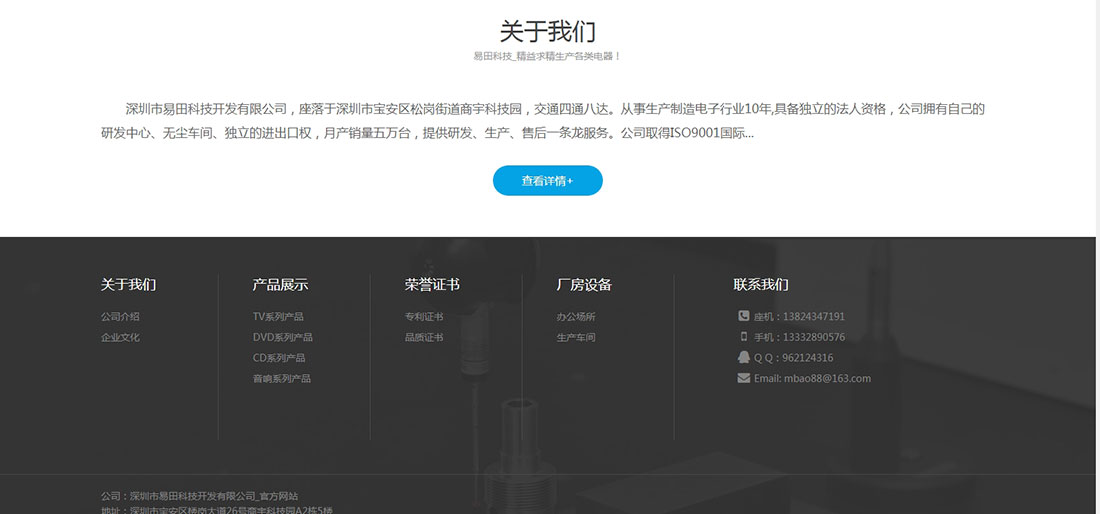Open the 企业文化 footer link

point(120,338)
